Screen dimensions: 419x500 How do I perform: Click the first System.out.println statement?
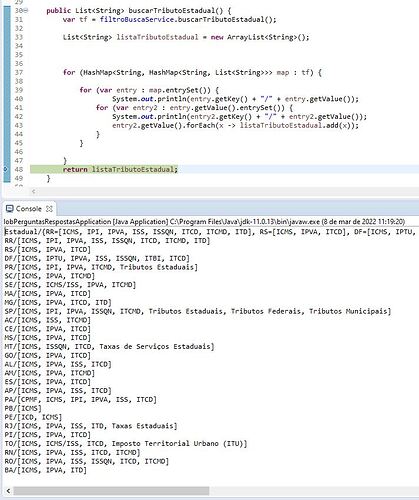click(235, 99)
